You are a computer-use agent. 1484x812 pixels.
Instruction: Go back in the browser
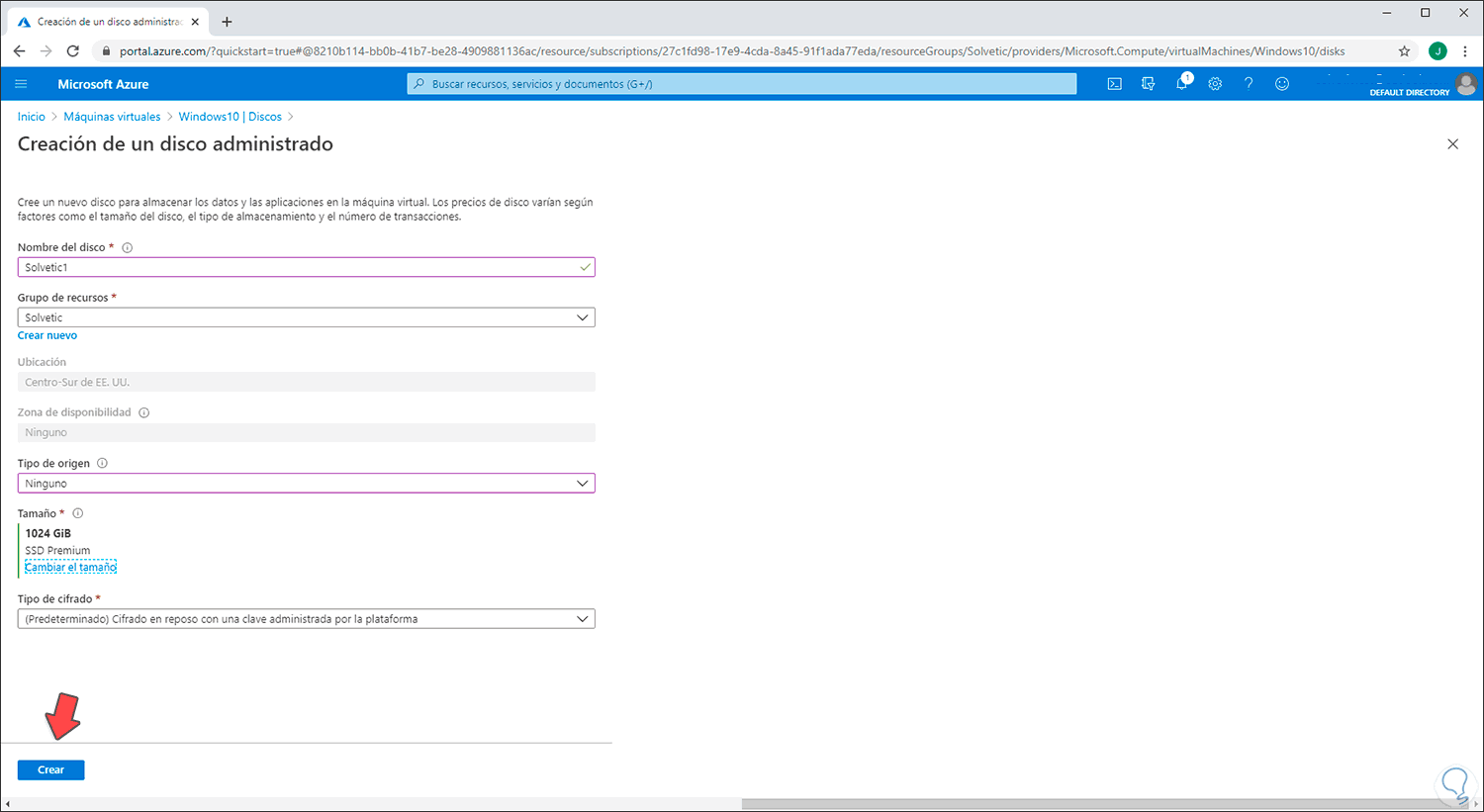point(19,51)
